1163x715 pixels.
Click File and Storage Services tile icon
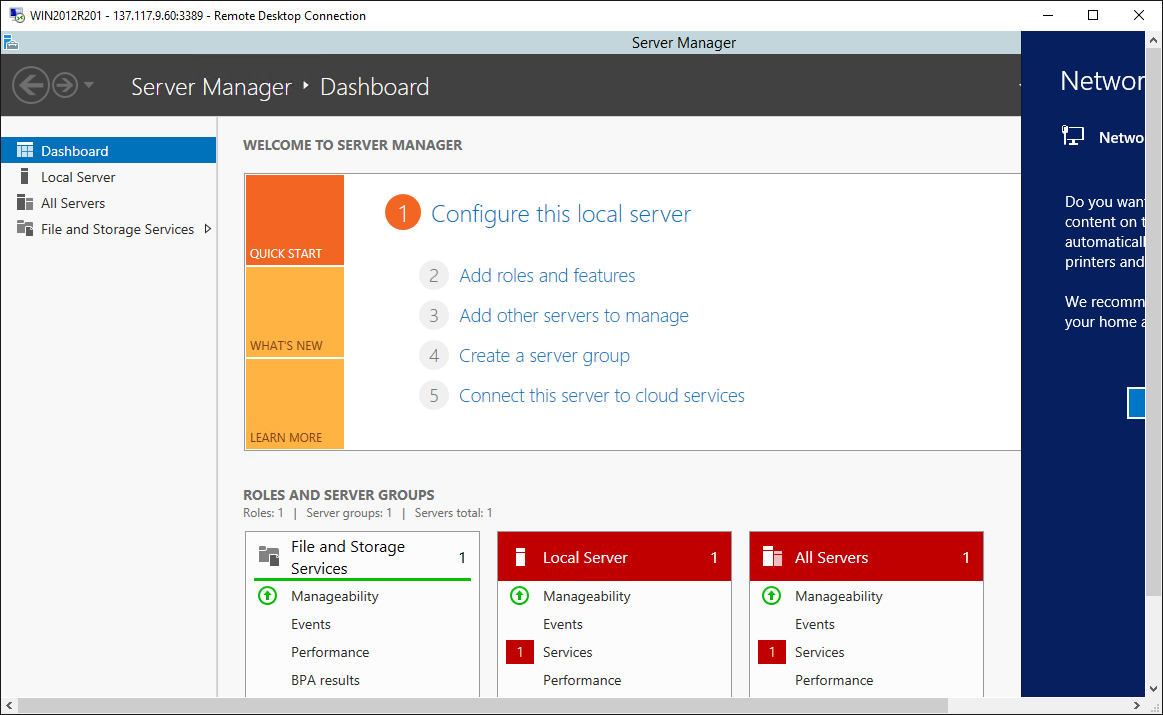click(268, 556)
